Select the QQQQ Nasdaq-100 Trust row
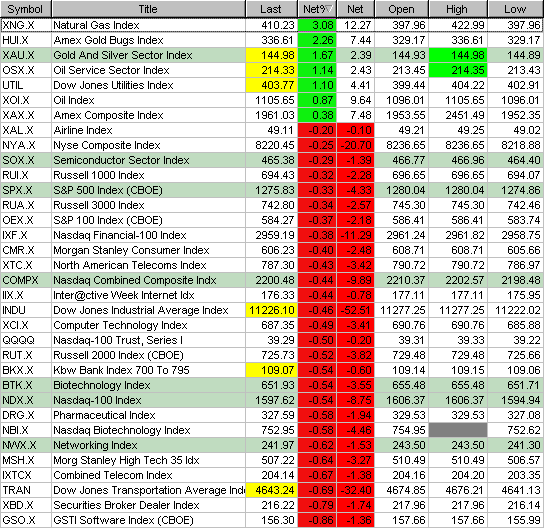Screen dimensions: 544x528 click(272, 340)
